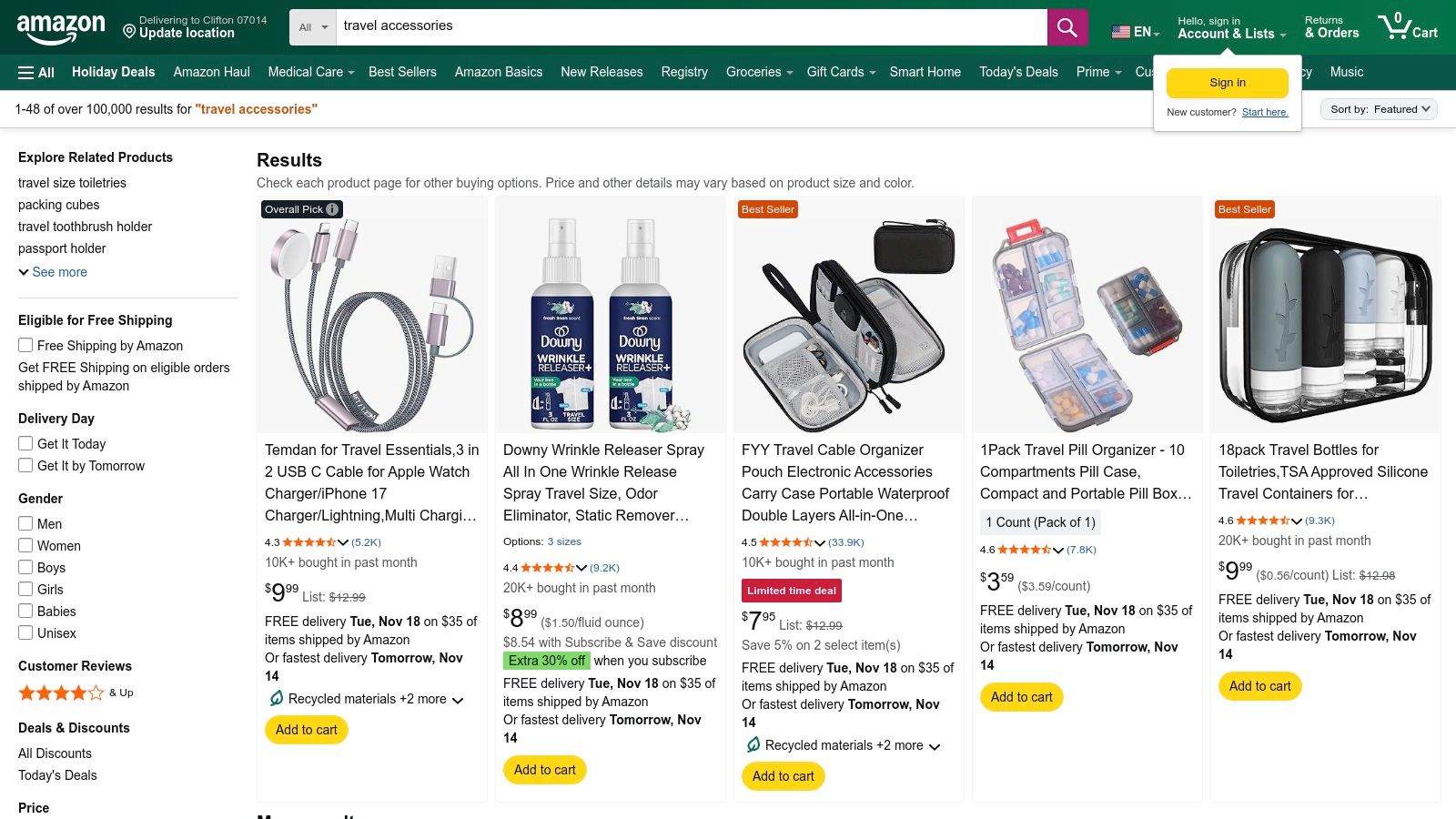
Task: Click the yellow Sign in button
Action: click(1227, 82)
